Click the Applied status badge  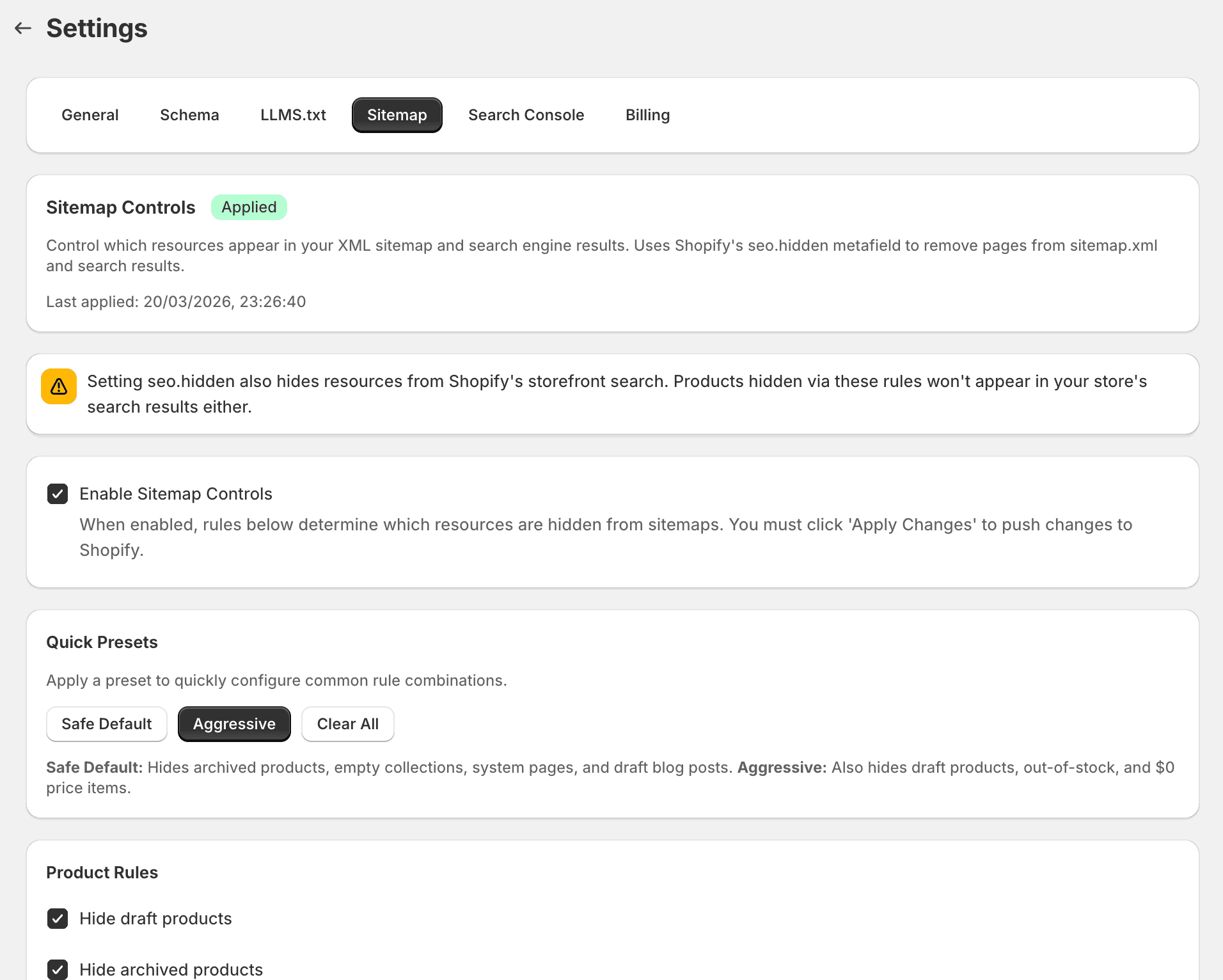click(249, 207)
